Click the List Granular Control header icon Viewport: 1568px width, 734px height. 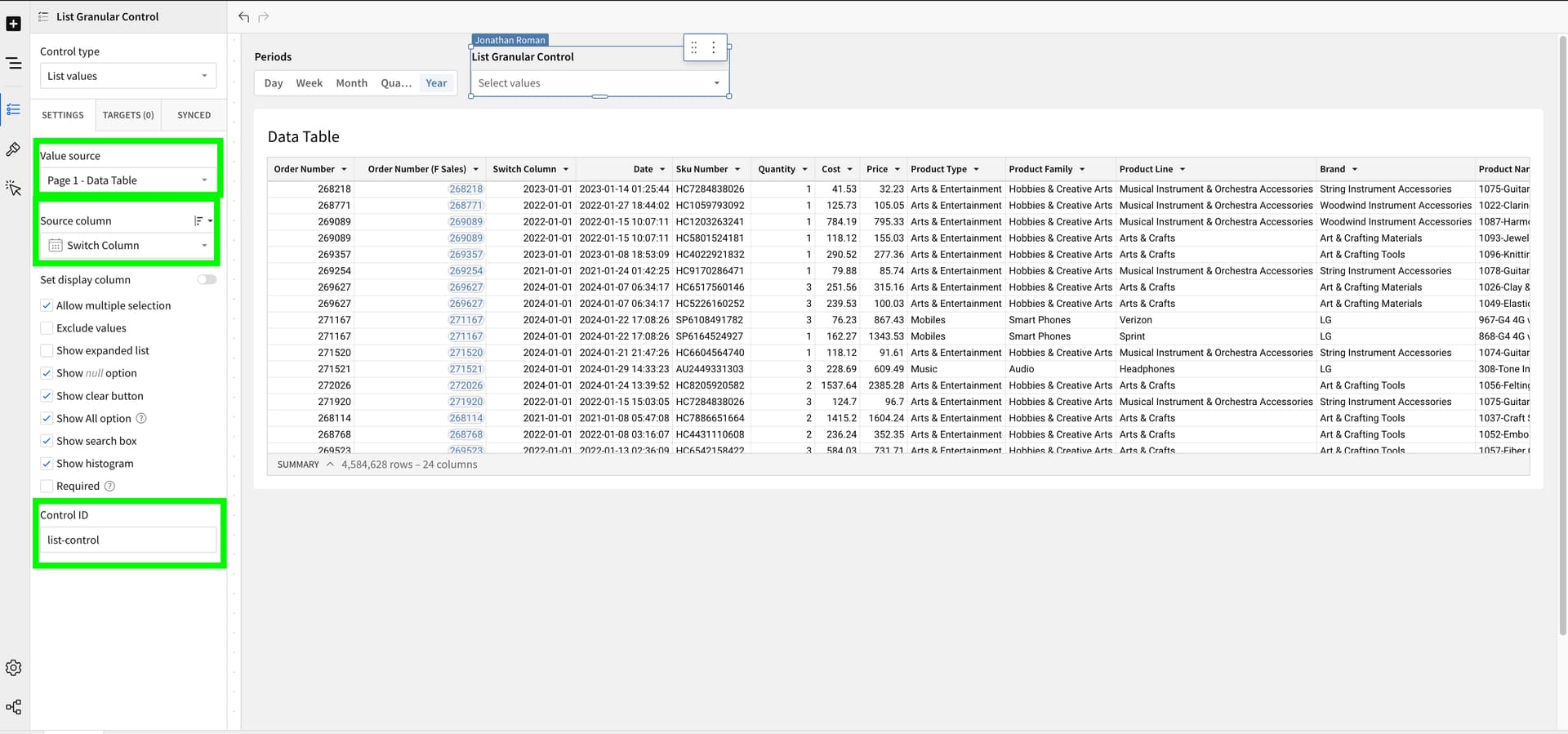(x=43, y=16)
